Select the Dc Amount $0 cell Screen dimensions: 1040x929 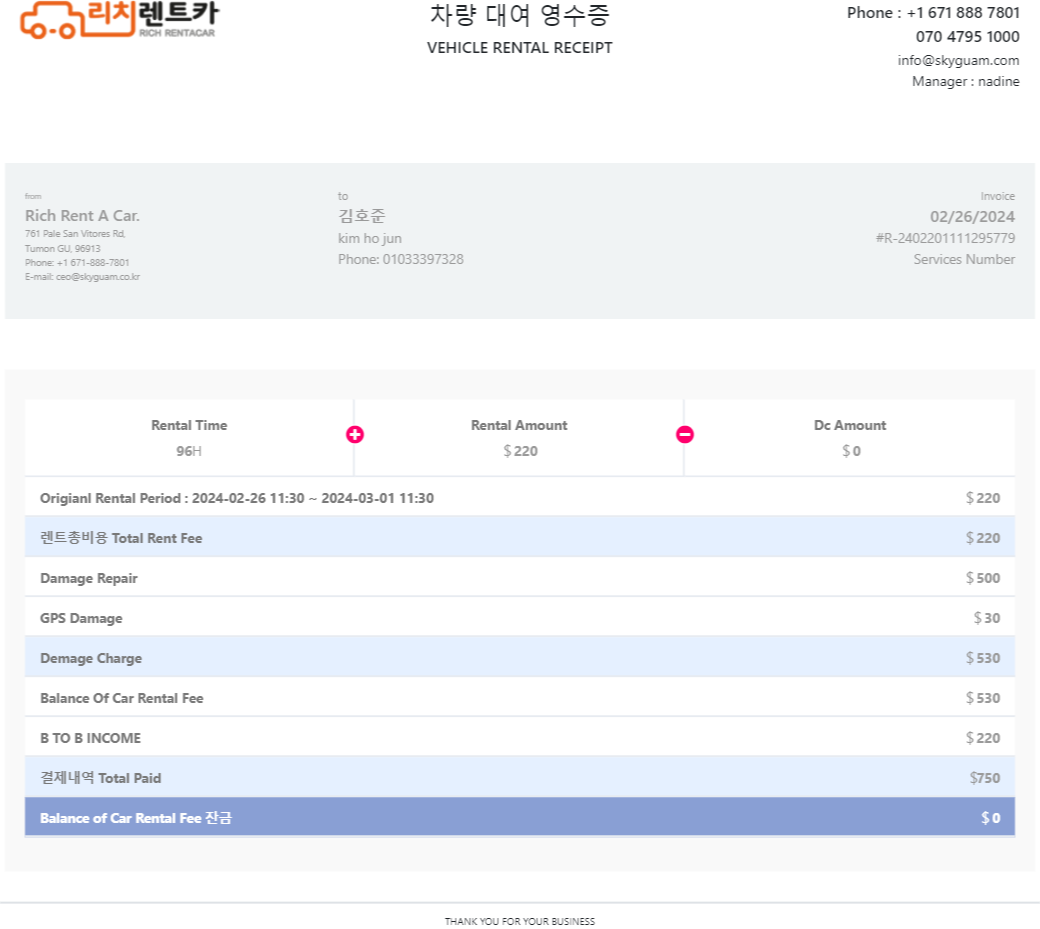pyautogui.click(x=850, y=438)
